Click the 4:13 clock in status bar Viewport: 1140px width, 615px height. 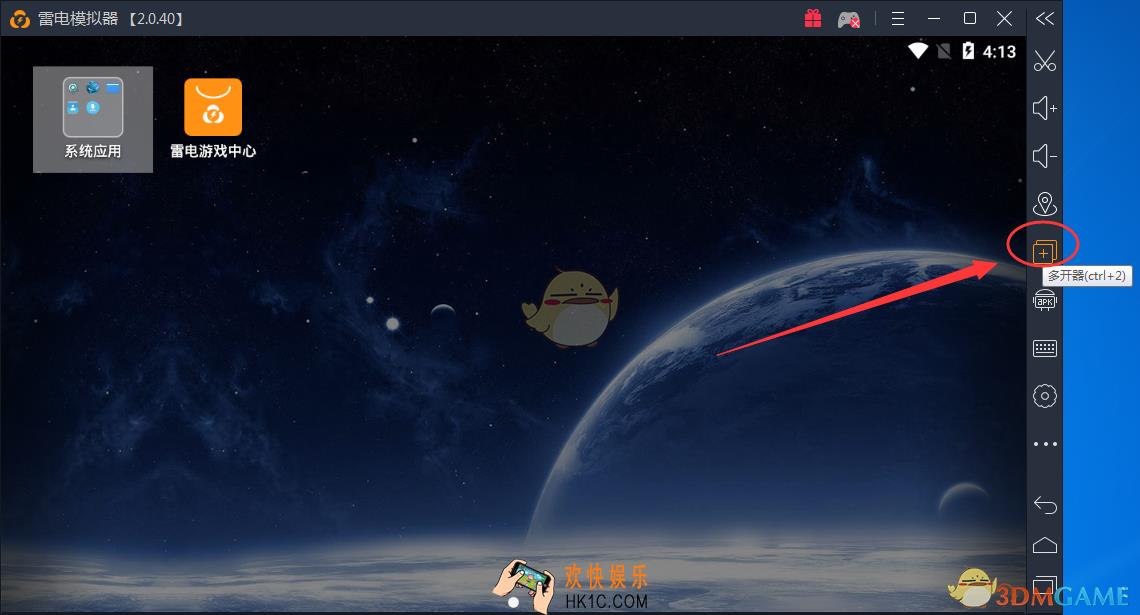point(999,52)
